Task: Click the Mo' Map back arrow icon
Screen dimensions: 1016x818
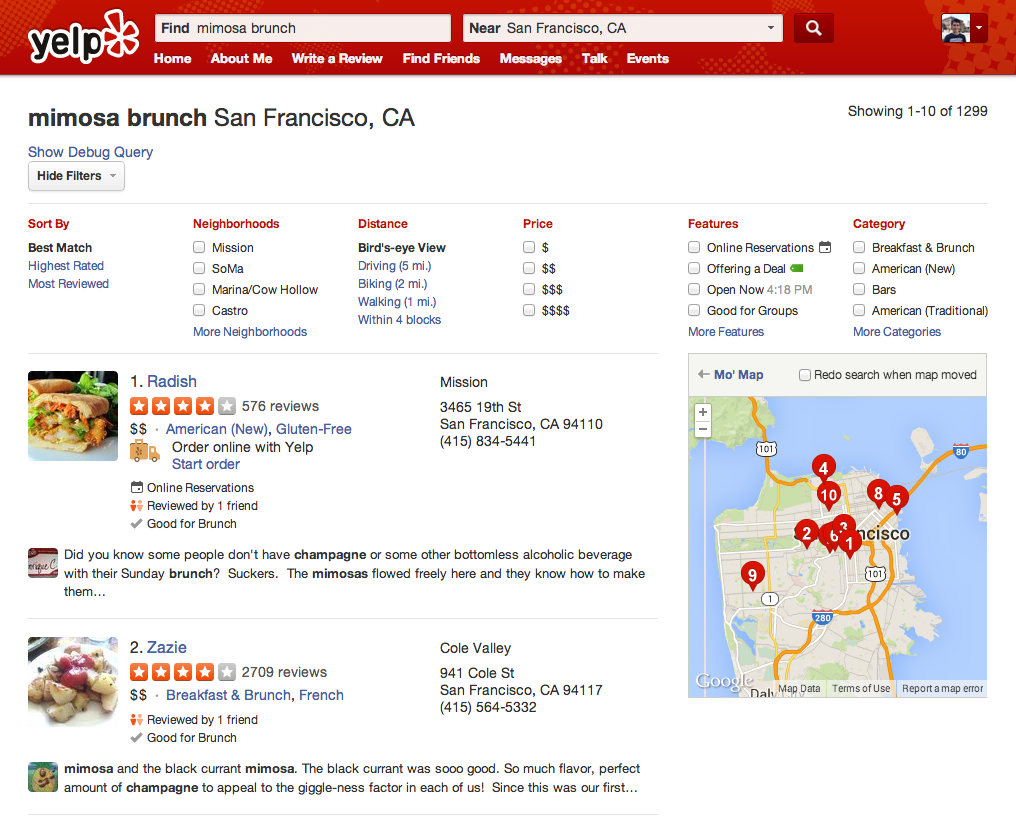Action: (703, 375)
